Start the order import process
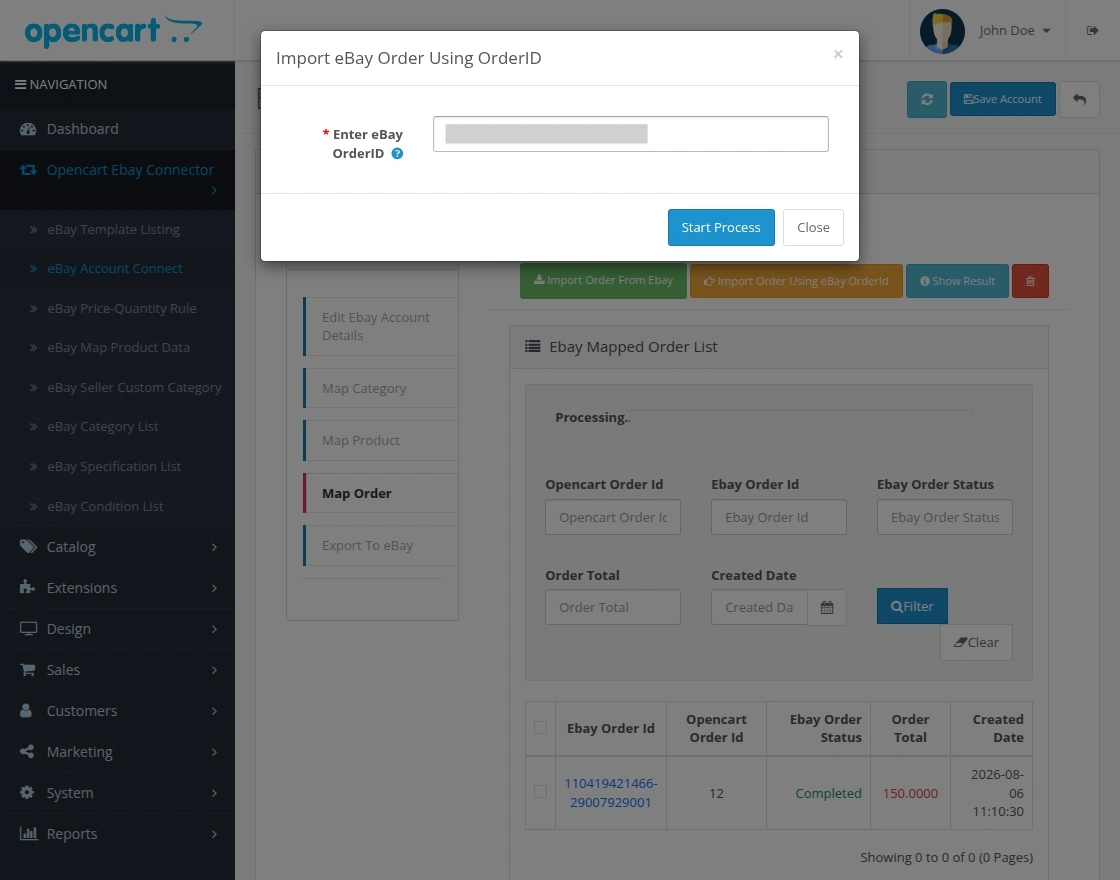 (721, 227)
